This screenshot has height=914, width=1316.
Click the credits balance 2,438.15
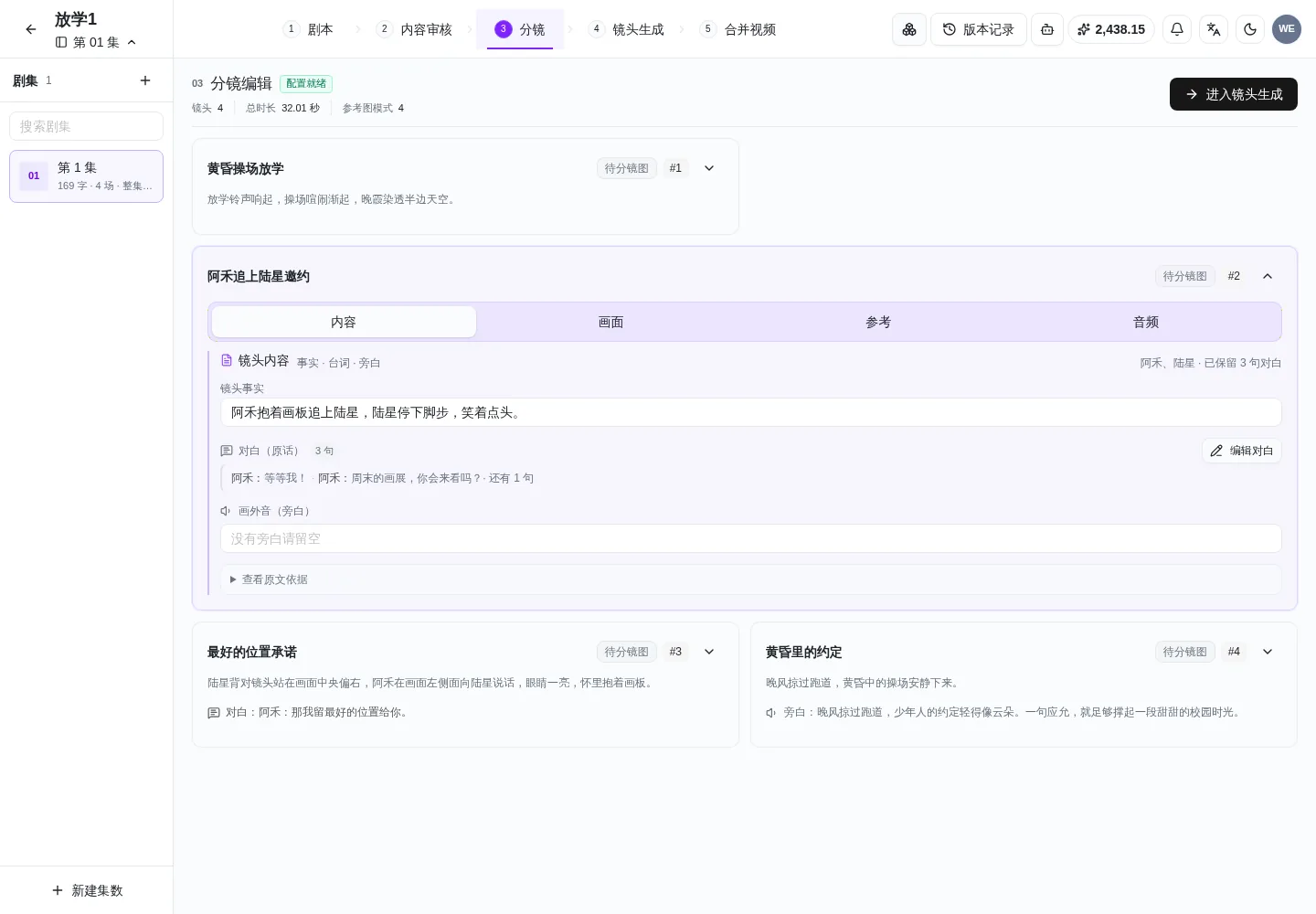point(1111,29)
